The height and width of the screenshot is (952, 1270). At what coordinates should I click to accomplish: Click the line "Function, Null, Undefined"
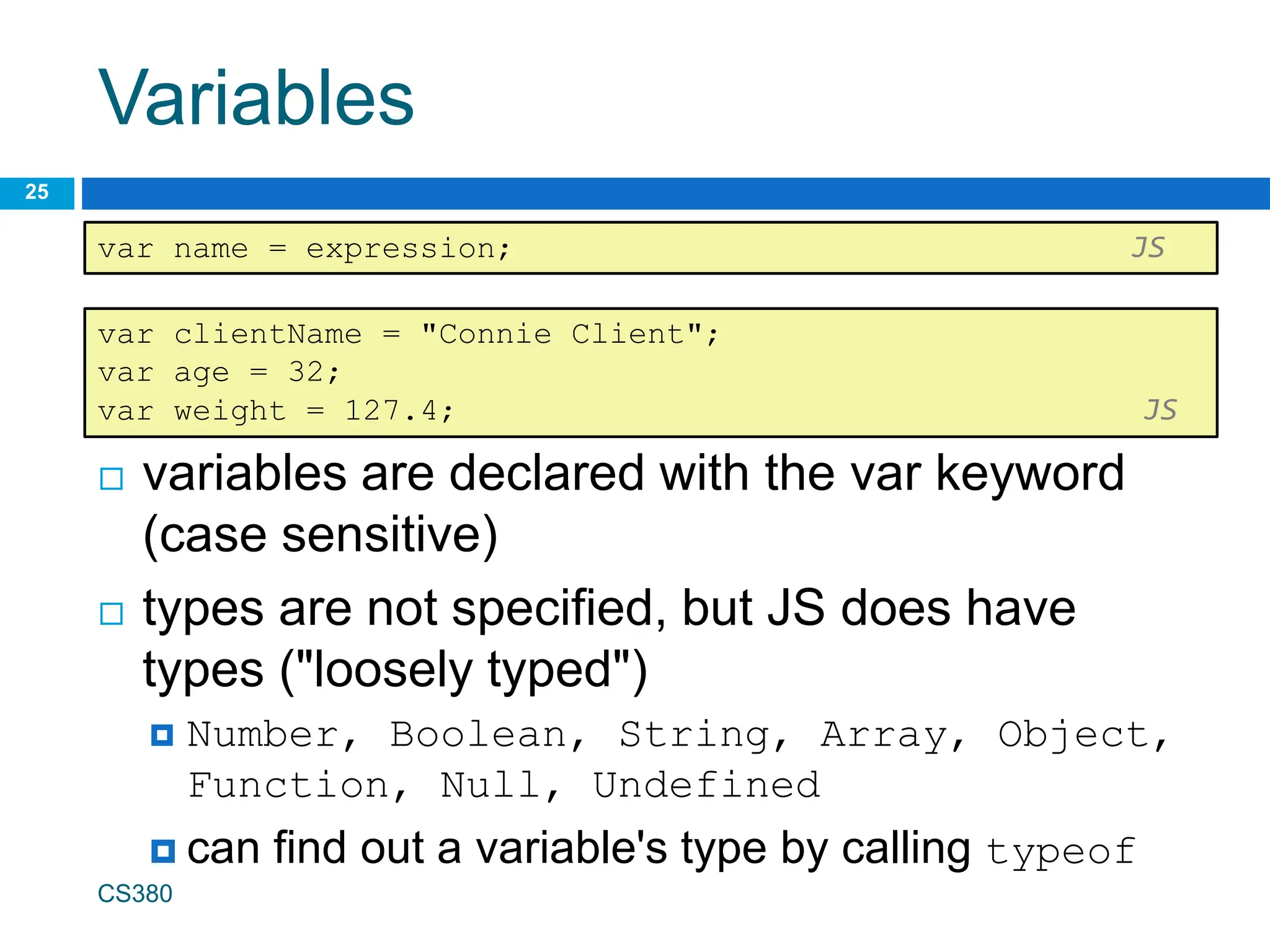[x=504, y=786]
